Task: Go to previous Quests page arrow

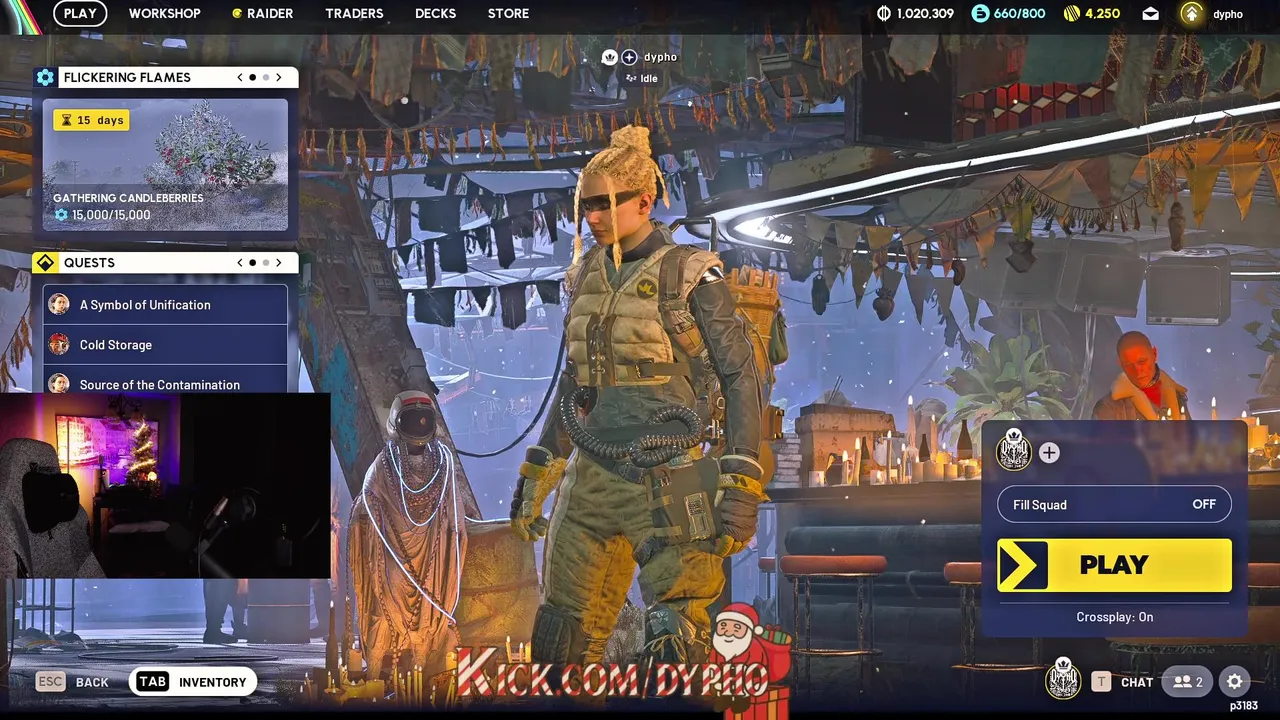Action: pyautogui.click(x=240, y=262)
